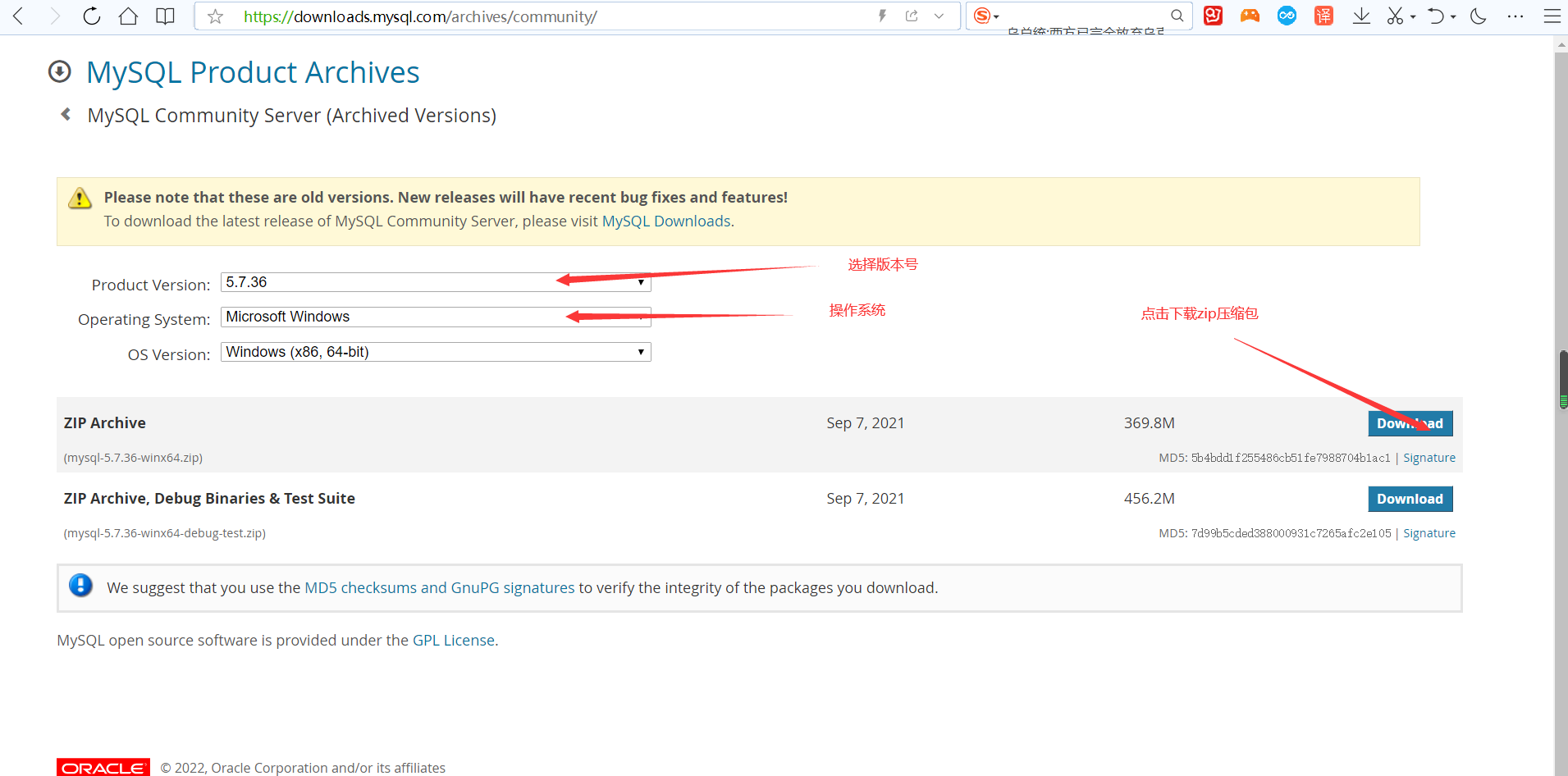Click the file name (mysql-5.7.36-winx64.zip)
This screenshot has height=776, width=1568.
click(133, 458)
